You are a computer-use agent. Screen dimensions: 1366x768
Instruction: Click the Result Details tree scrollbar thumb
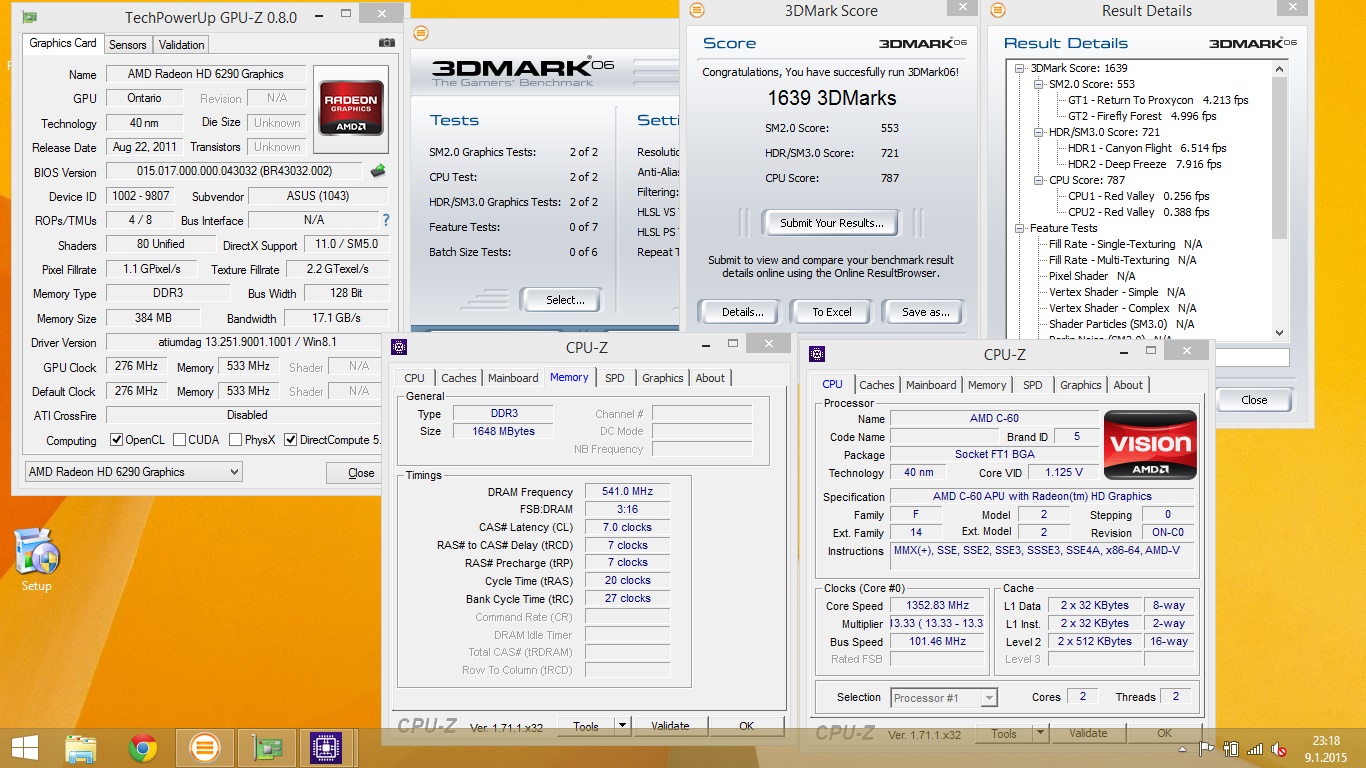pyautogui.click(x=1280, y=158)
